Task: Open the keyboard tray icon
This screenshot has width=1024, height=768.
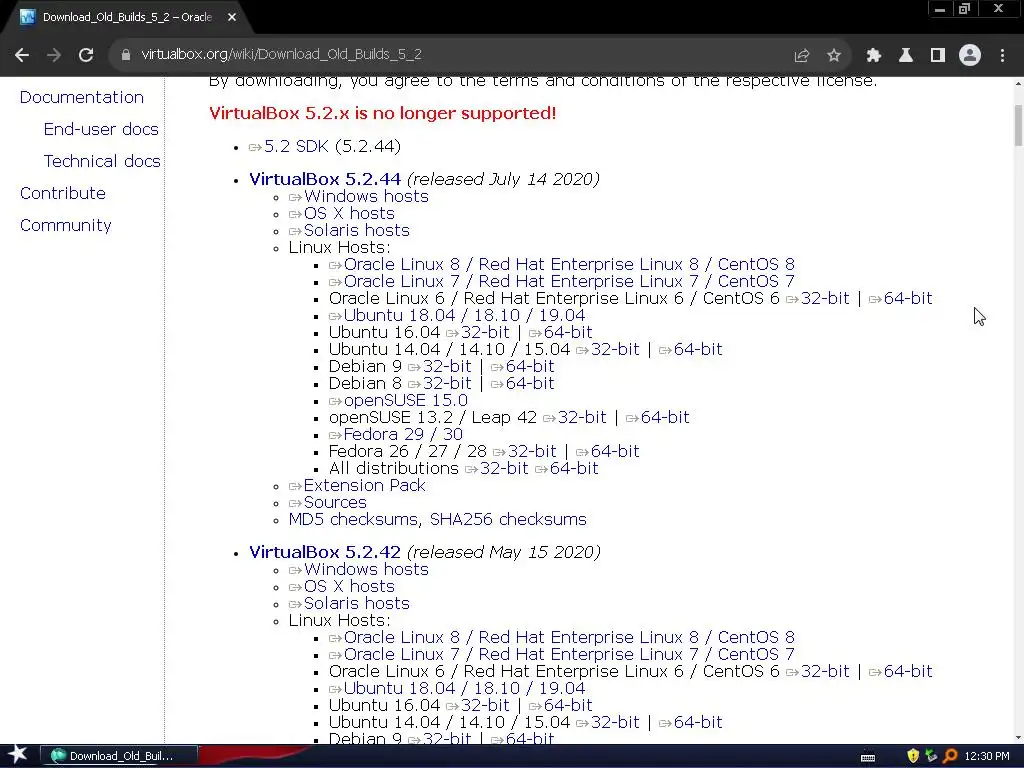Action: [x=868, y=757]
